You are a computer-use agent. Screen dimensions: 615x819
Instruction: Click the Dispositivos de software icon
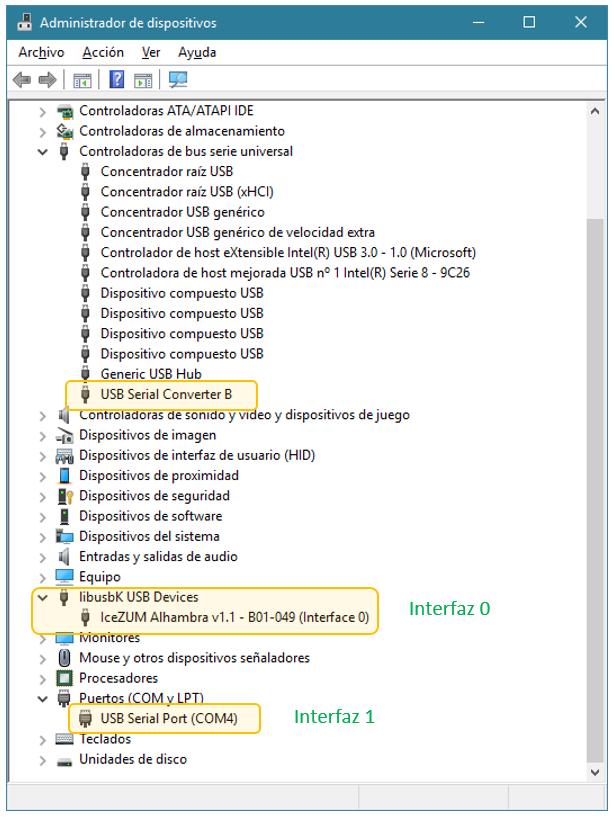click(64, 516)
